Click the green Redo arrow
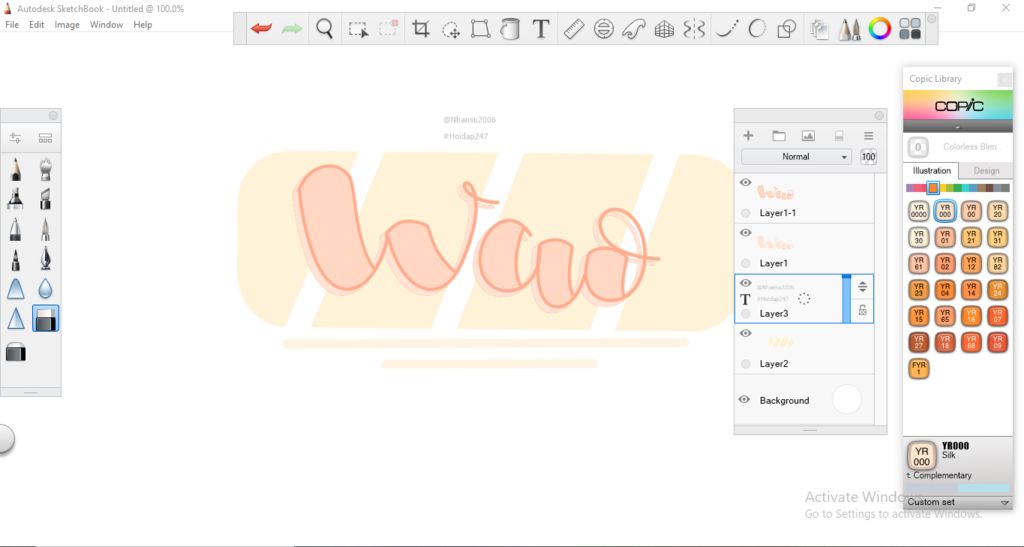 [x=291, y=29]
